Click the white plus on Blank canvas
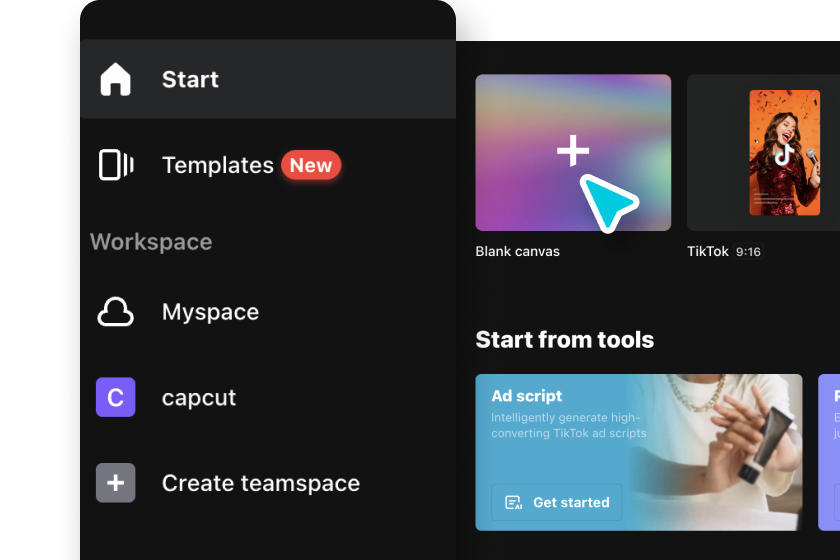The image size is (840, 560). 573,151
